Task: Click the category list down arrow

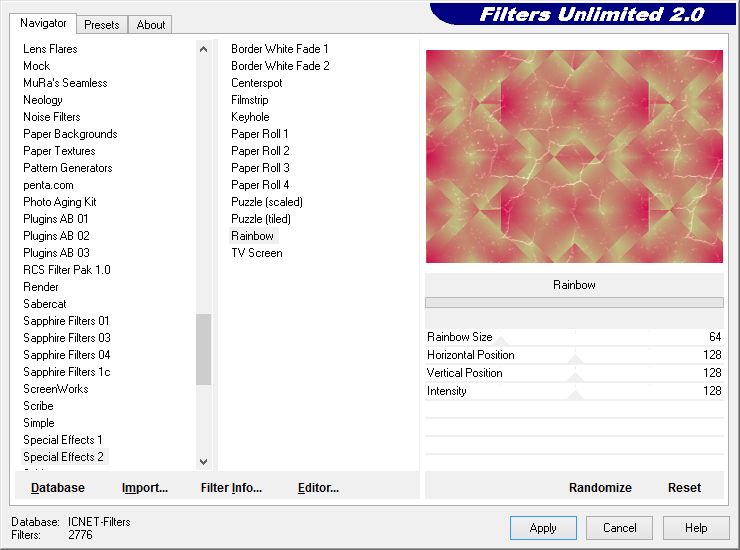Action: 203,462
